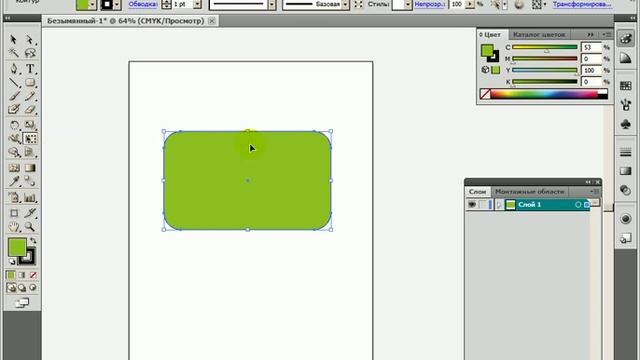Viewport: 640px width, 360px height.
Task: Swap fill and stroke colors arrow
Action: point(33,241)
